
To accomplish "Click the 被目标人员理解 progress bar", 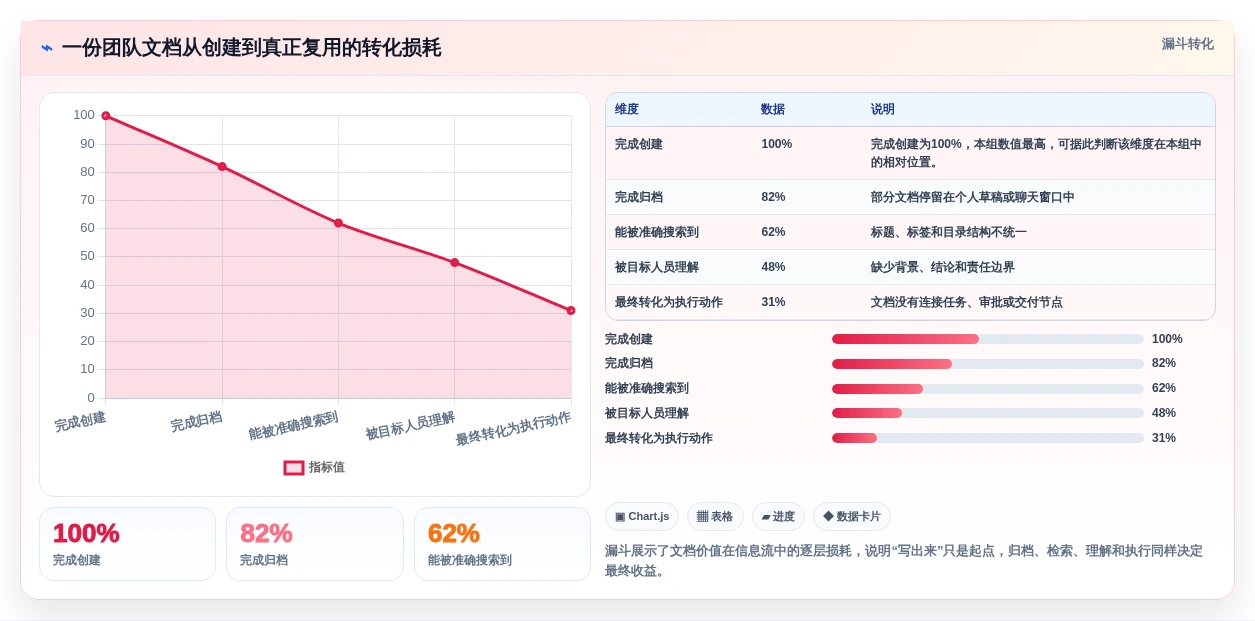I will click(988, 413).
